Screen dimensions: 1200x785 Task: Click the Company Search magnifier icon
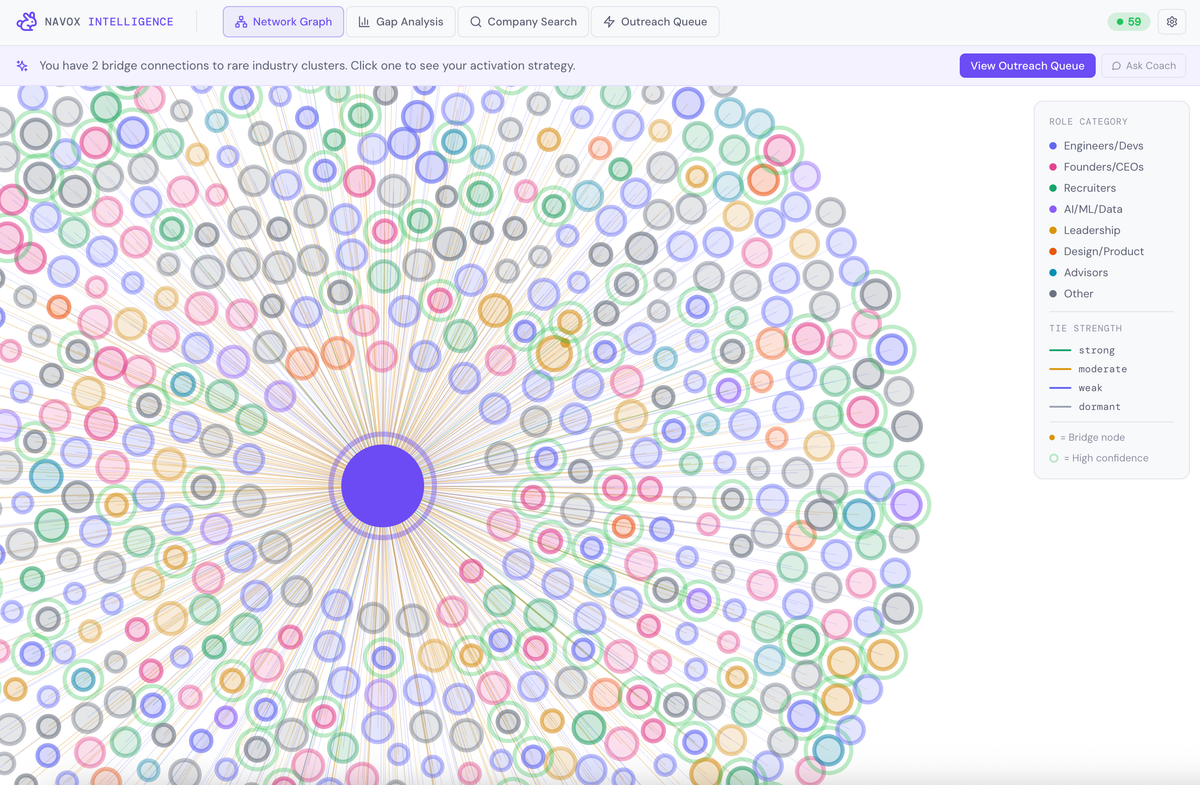click(476, 22)
